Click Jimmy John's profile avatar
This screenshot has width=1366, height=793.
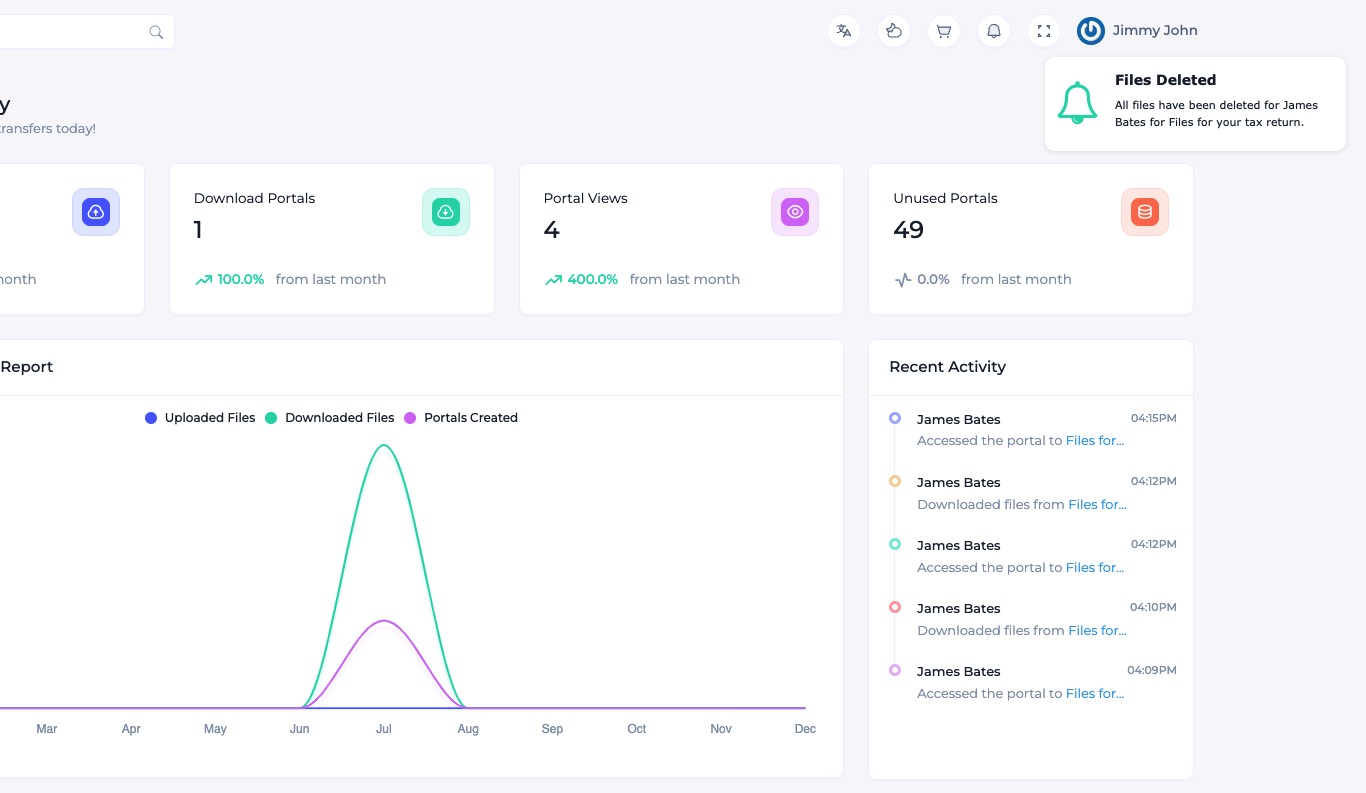(1091, 31)
